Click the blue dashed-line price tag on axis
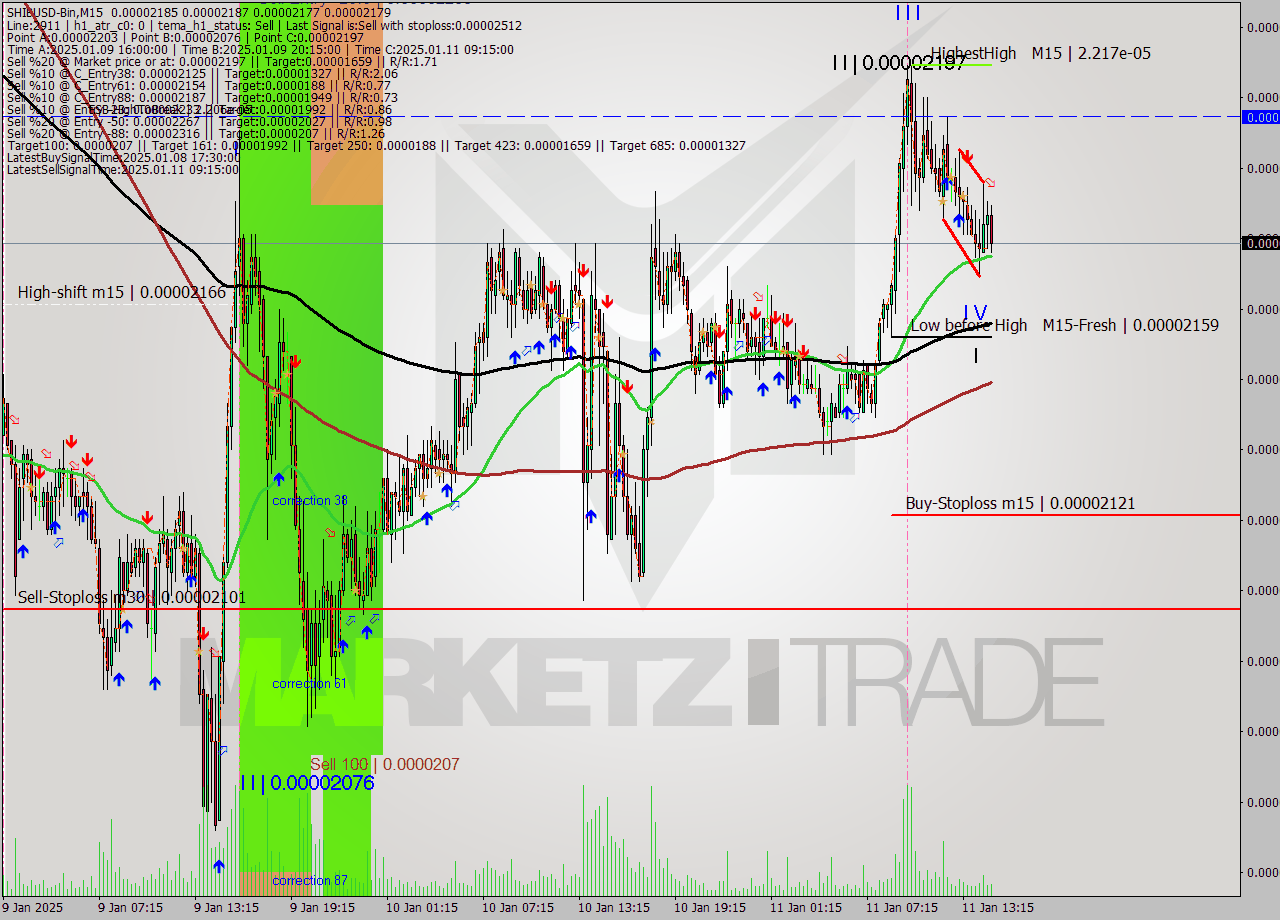This screenshot has height=920, width=1280. click(1260, 117)
